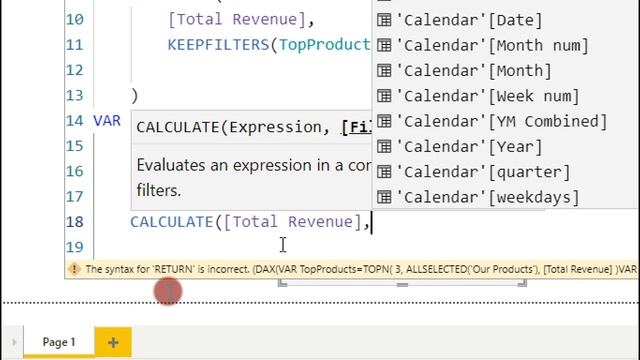
Task: Click the page tabs scroll-left arrow
Action: click(14, 342)
